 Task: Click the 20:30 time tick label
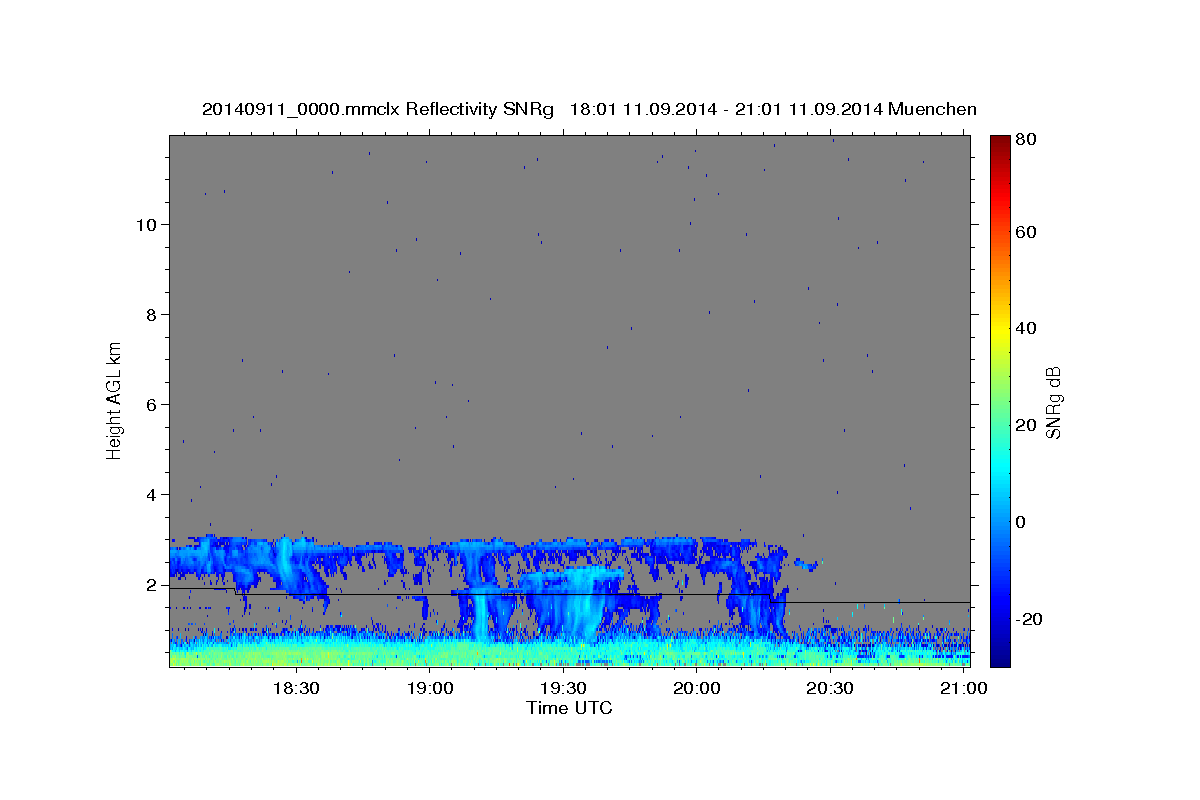829,688
